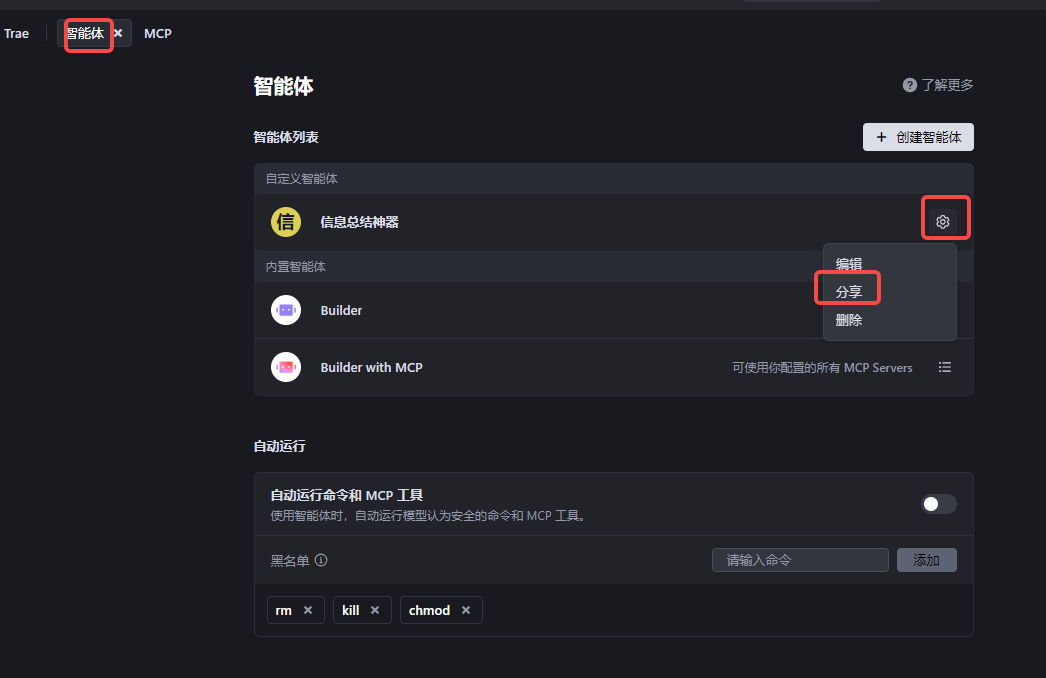
Task: Click the Builder with MCP avatar icon
Action: [x=286, y=367]
